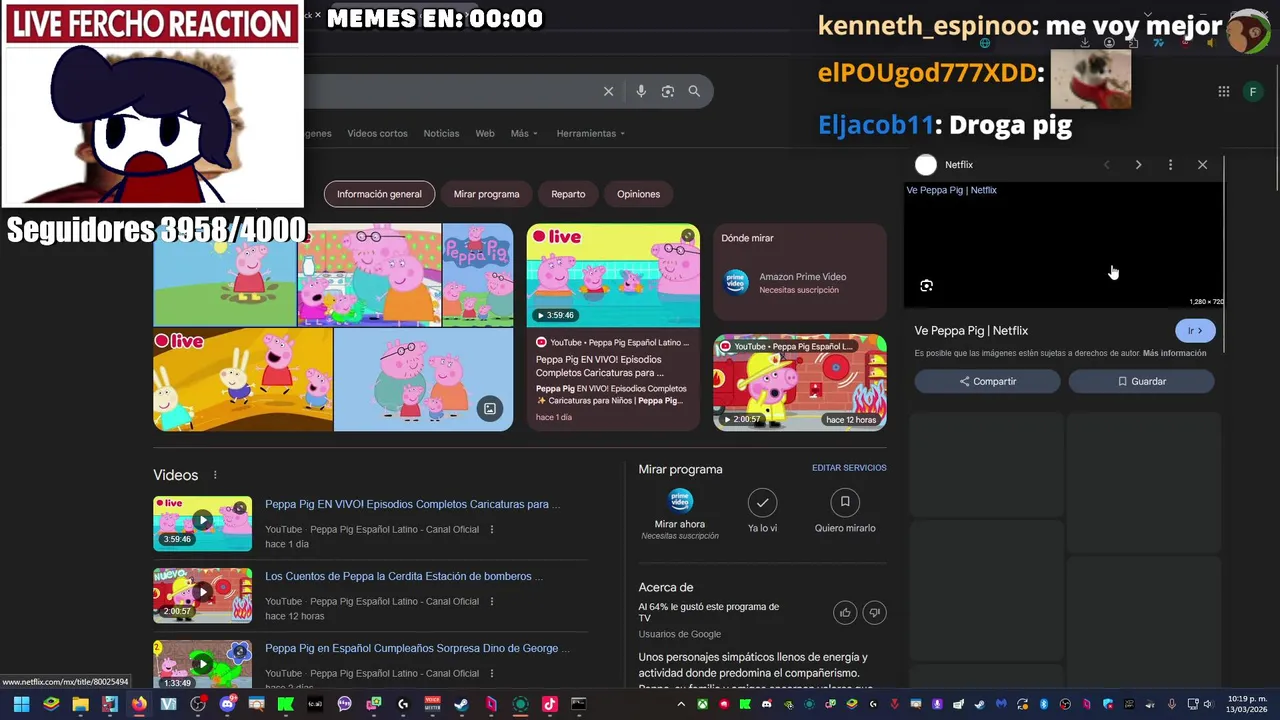
Task: Open Steam from the taskbar
Action: point(461,704)
